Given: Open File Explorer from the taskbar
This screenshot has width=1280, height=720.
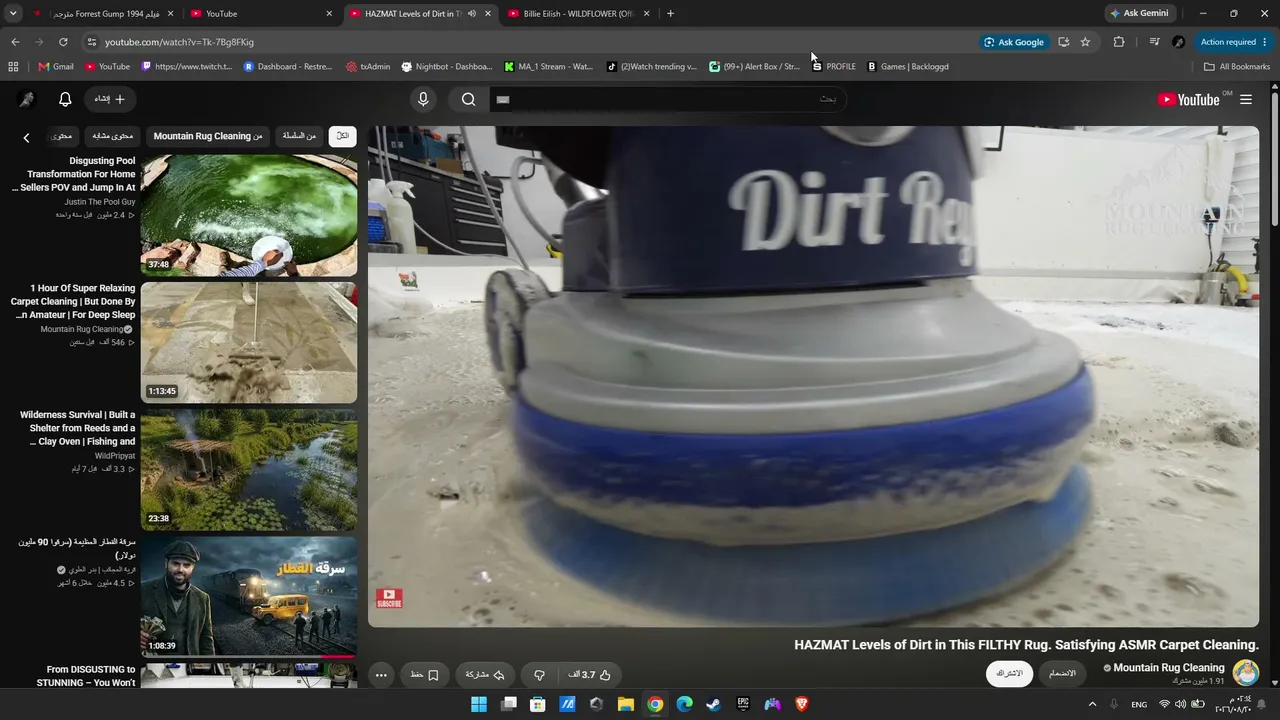Looking at the screenshot, I should point(625,704).
